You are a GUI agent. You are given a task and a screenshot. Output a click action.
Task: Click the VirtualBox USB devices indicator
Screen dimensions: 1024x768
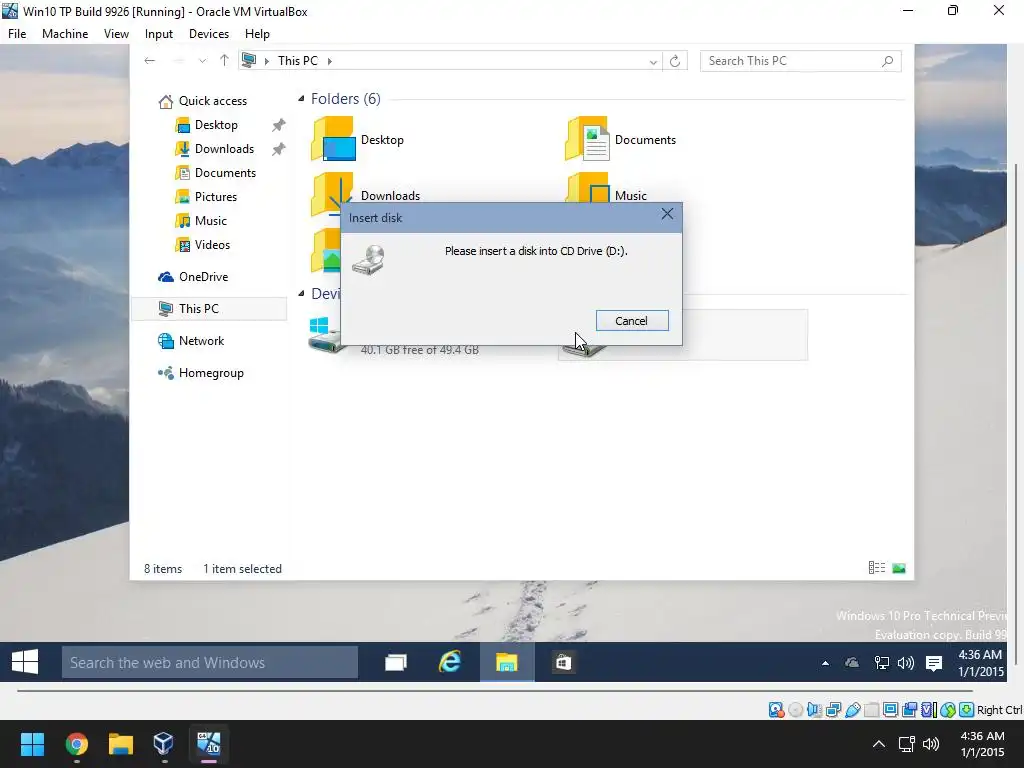(852, 710)
